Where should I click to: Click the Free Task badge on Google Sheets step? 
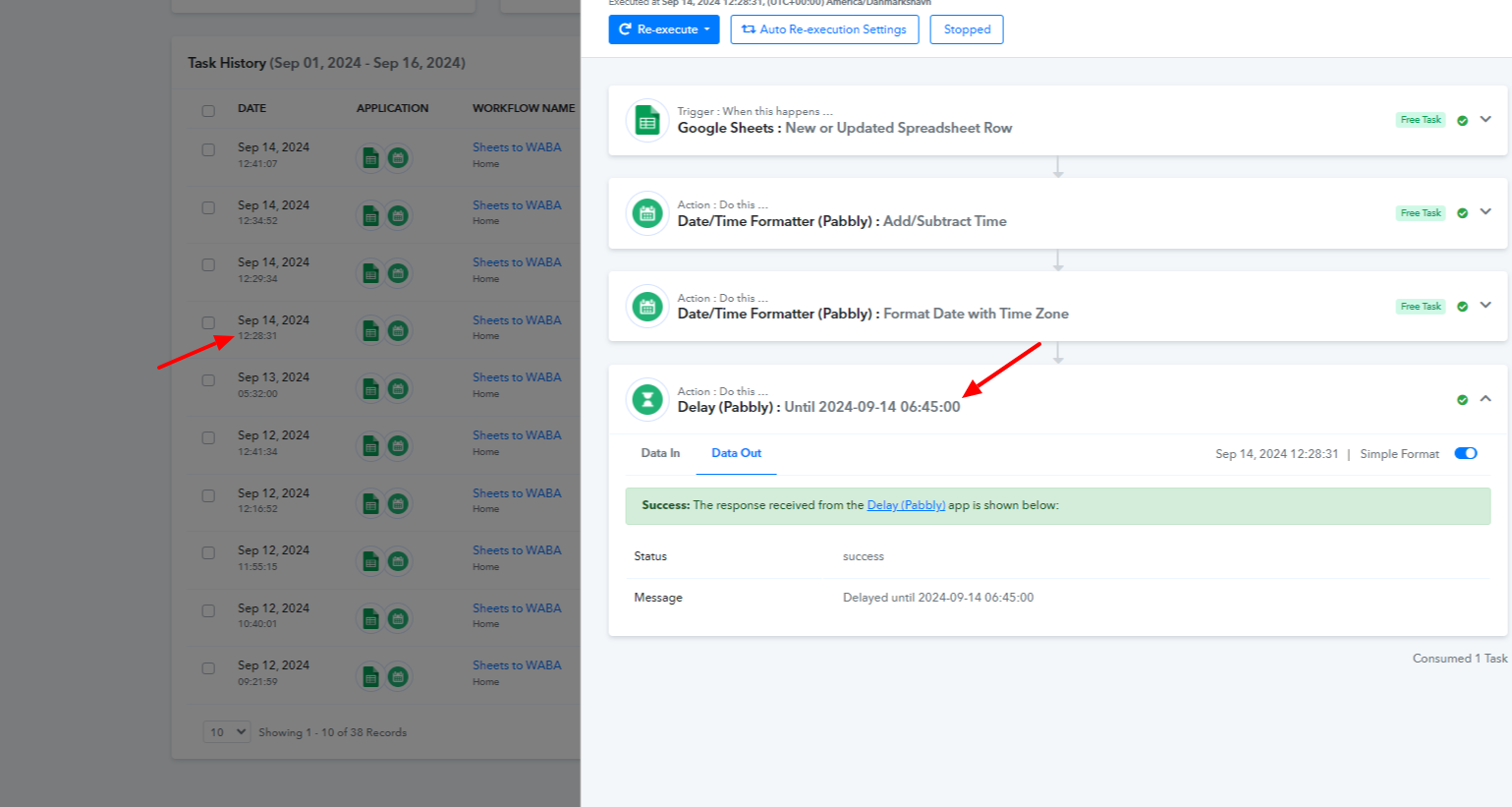(1421, 120)
